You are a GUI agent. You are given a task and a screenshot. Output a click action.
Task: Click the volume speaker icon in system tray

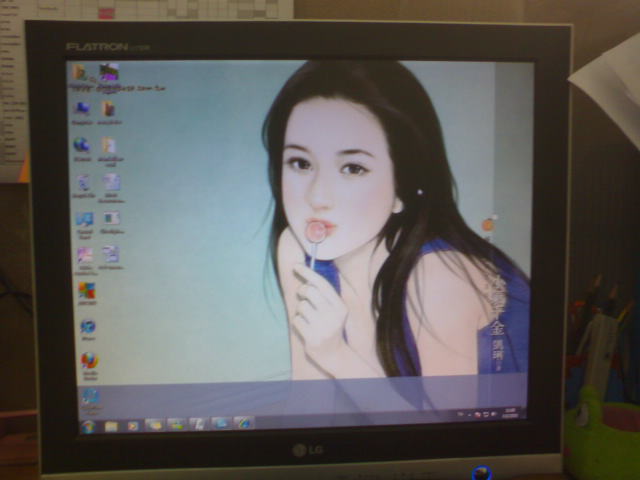tap(493, 412)
